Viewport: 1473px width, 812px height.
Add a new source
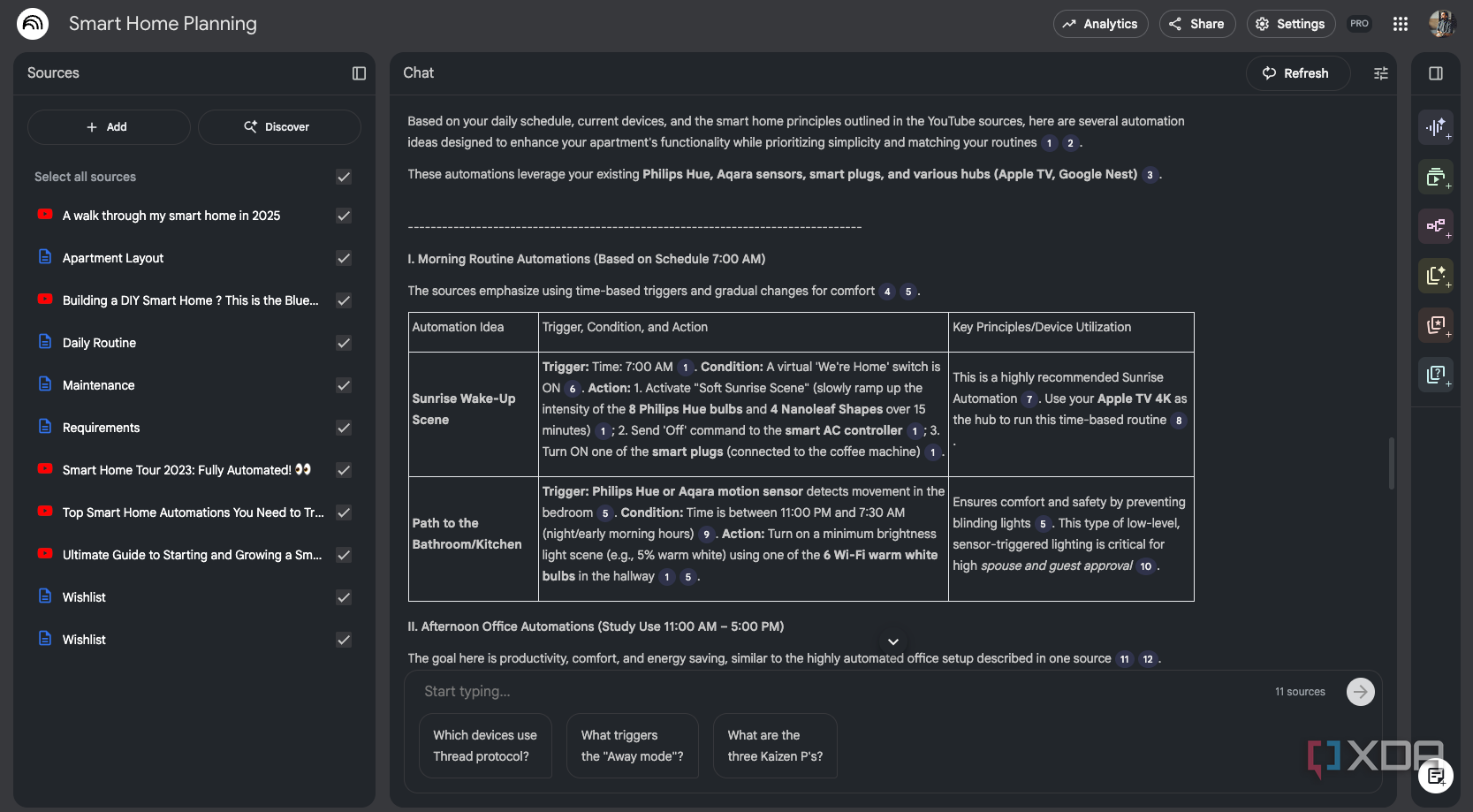[109, 127]
